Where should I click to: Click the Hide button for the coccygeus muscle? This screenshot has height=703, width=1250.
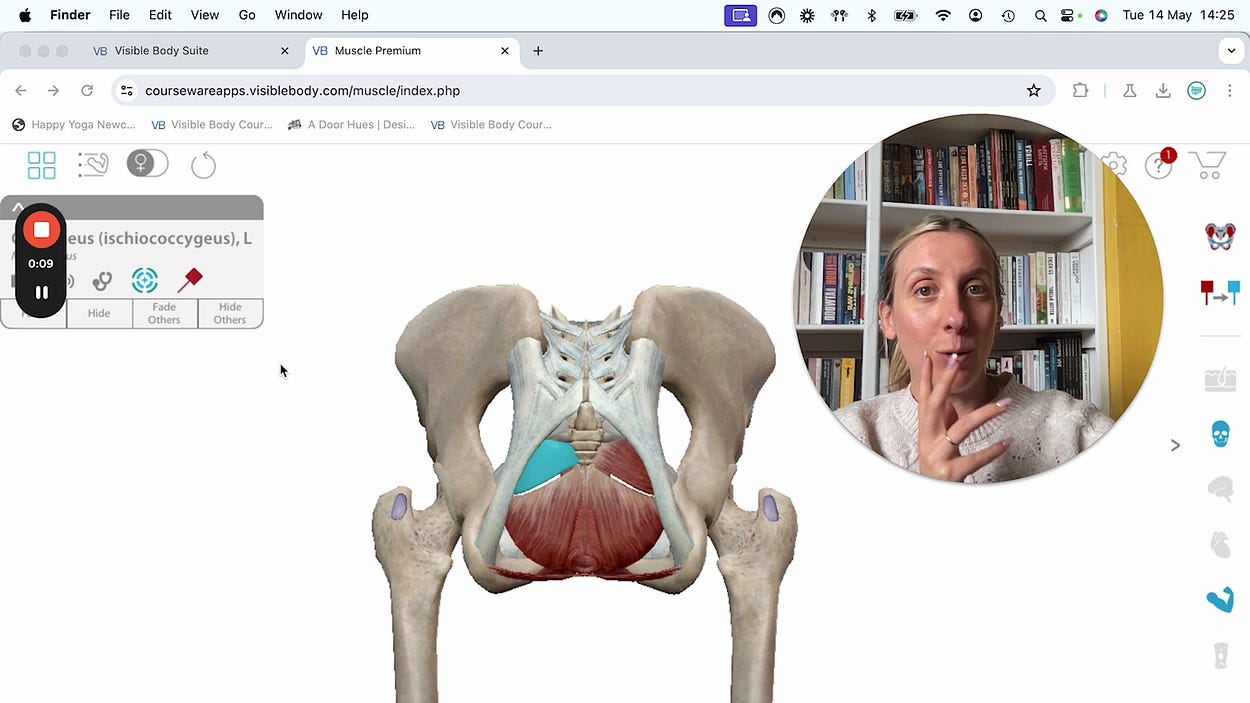pyautogui.click(x=98, y=313)
